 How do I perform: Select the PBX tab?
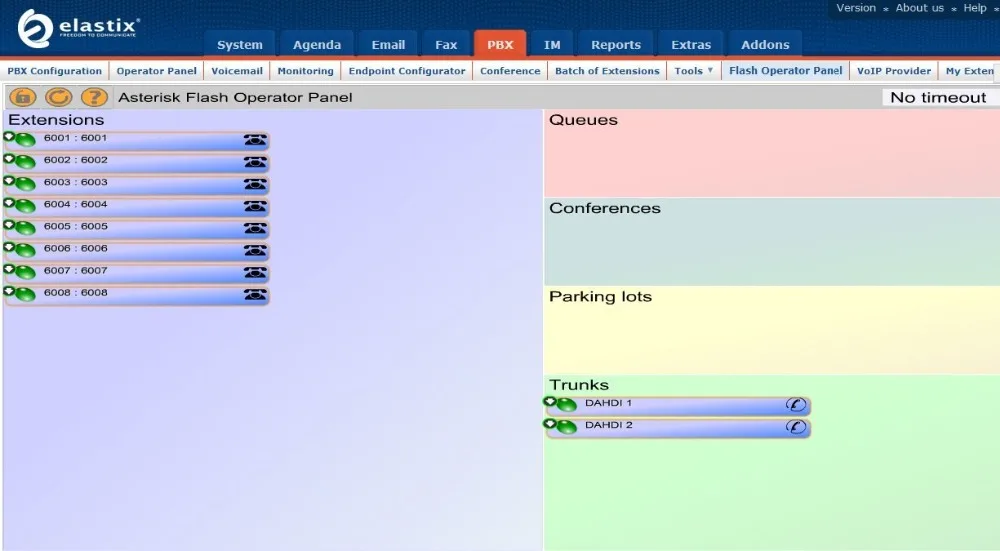pos(500,45)
